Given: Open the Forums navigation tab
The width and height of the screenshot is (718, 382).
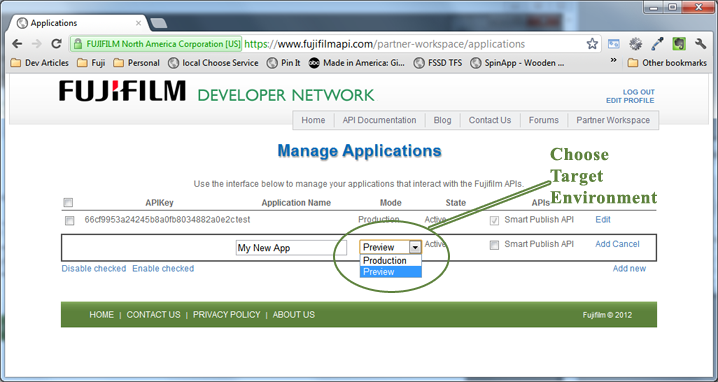Looking at the screenshot, I should point(544,120).
